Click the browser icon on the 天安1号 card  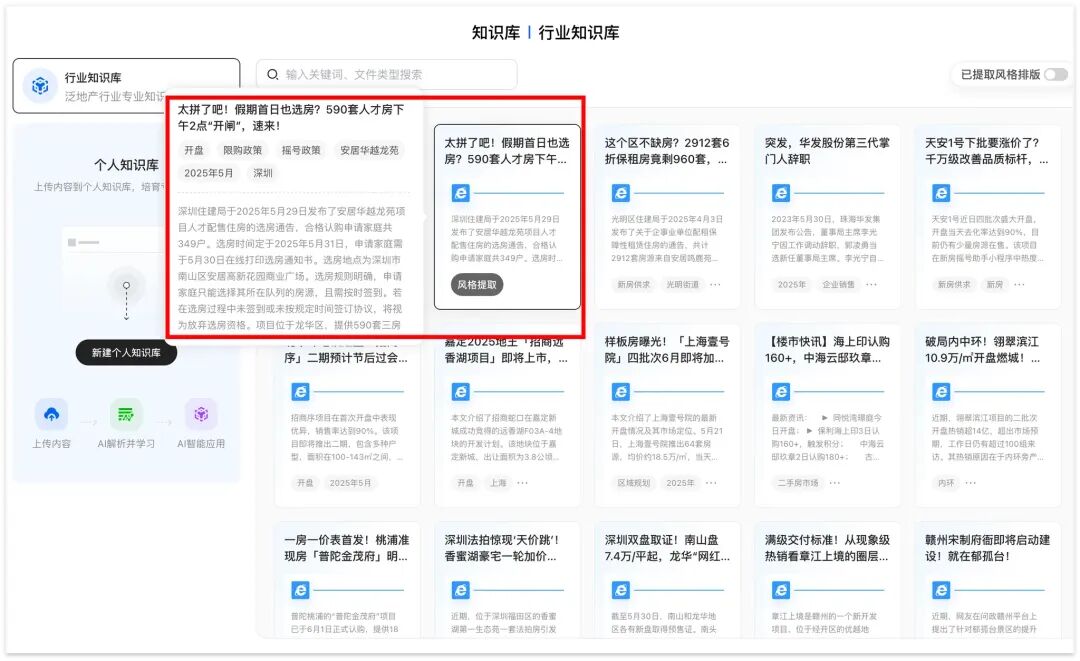[x=941, y=193]
